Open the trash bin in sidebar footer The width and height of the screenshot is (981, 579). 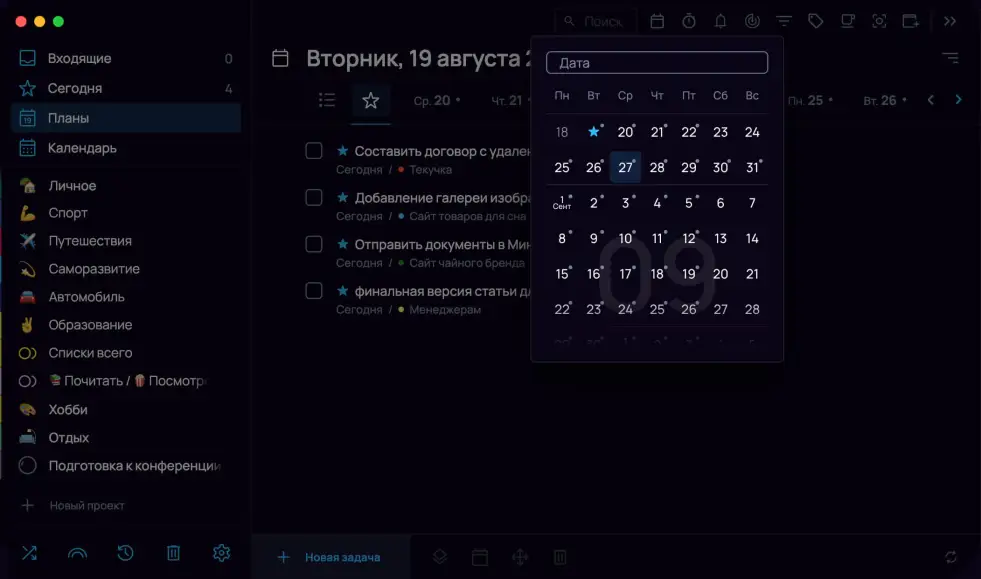(x=173, y=553)
